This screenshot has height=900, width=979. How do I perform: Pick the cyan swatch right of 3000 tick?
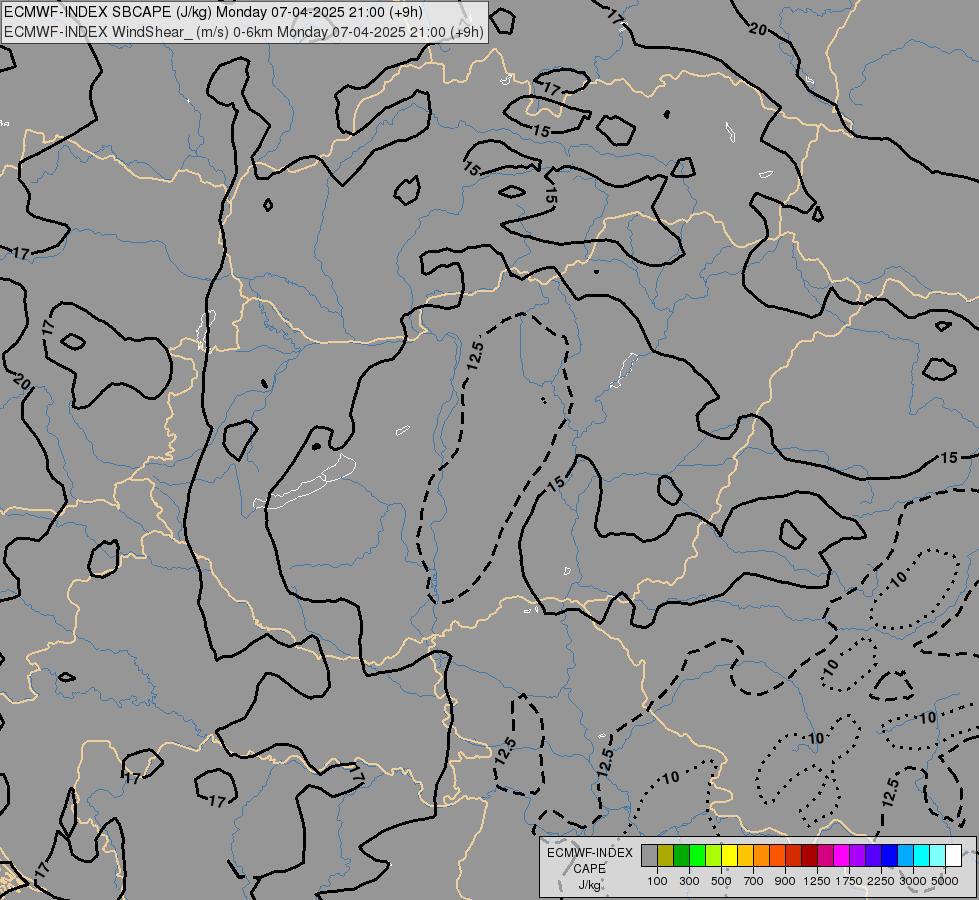[921, 855]
